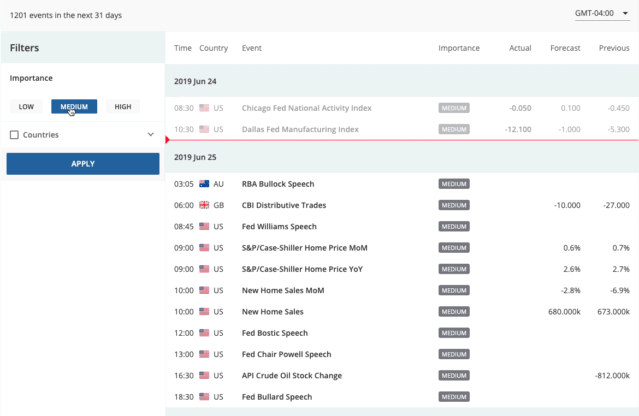639x416 pixels.
Task: Open the Dallas Fed Manufacturing Index event
Action: tap(300, 129)
